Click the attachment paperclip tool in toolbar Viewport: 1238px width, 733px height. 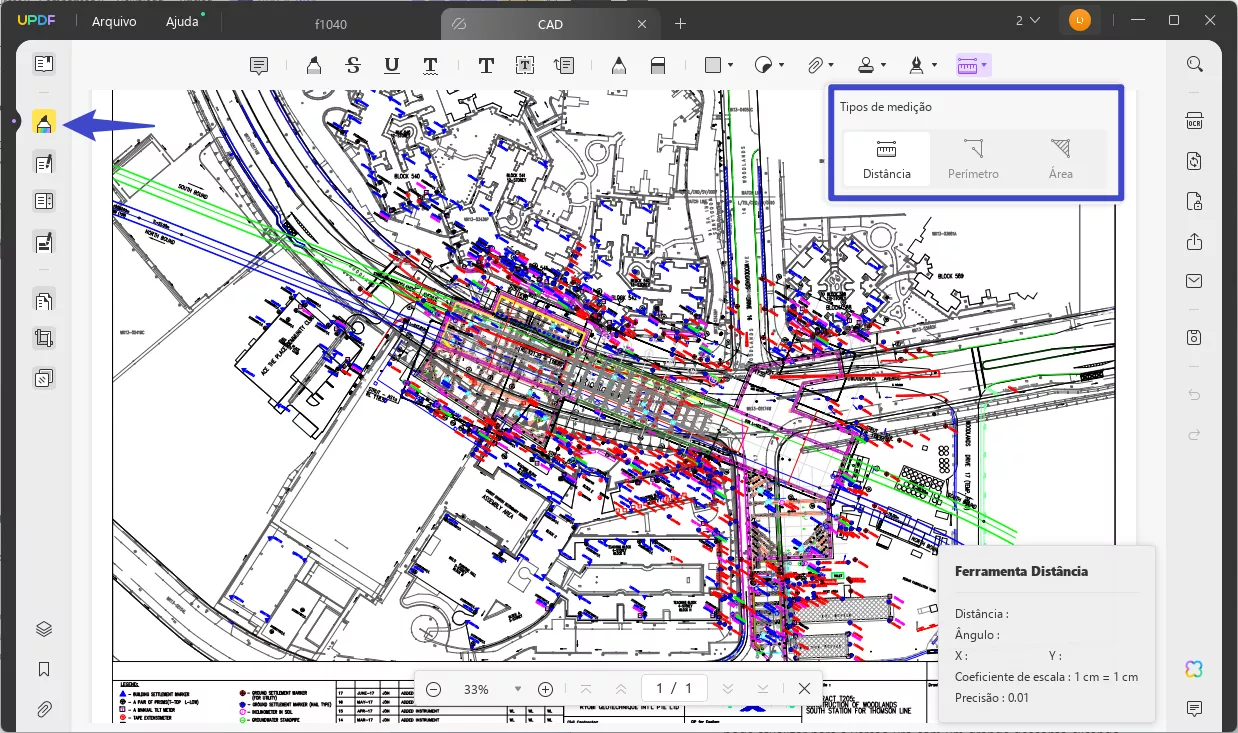tap(815, 66)
